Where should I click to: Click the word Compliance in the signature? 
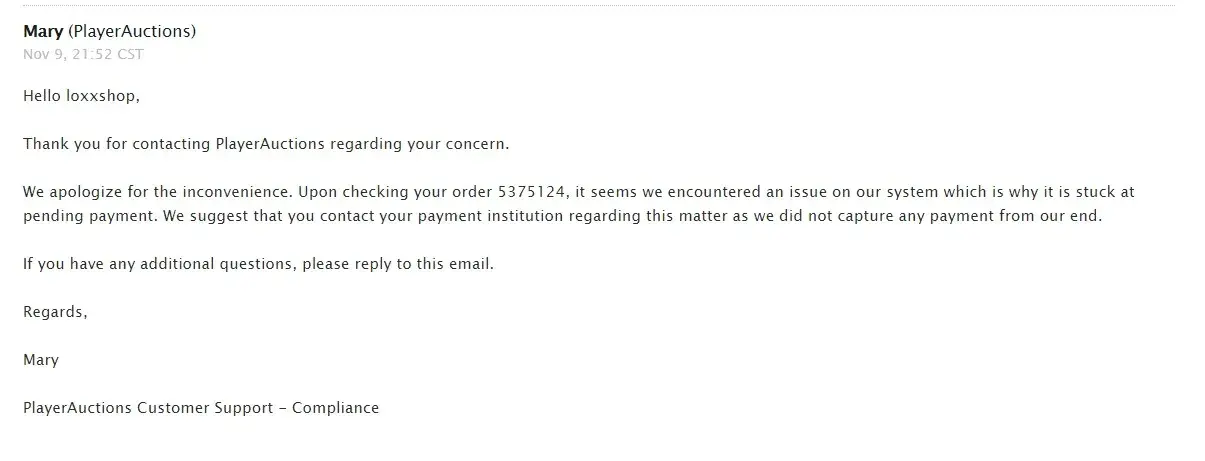pyautogui.click(x=336, y=408)
